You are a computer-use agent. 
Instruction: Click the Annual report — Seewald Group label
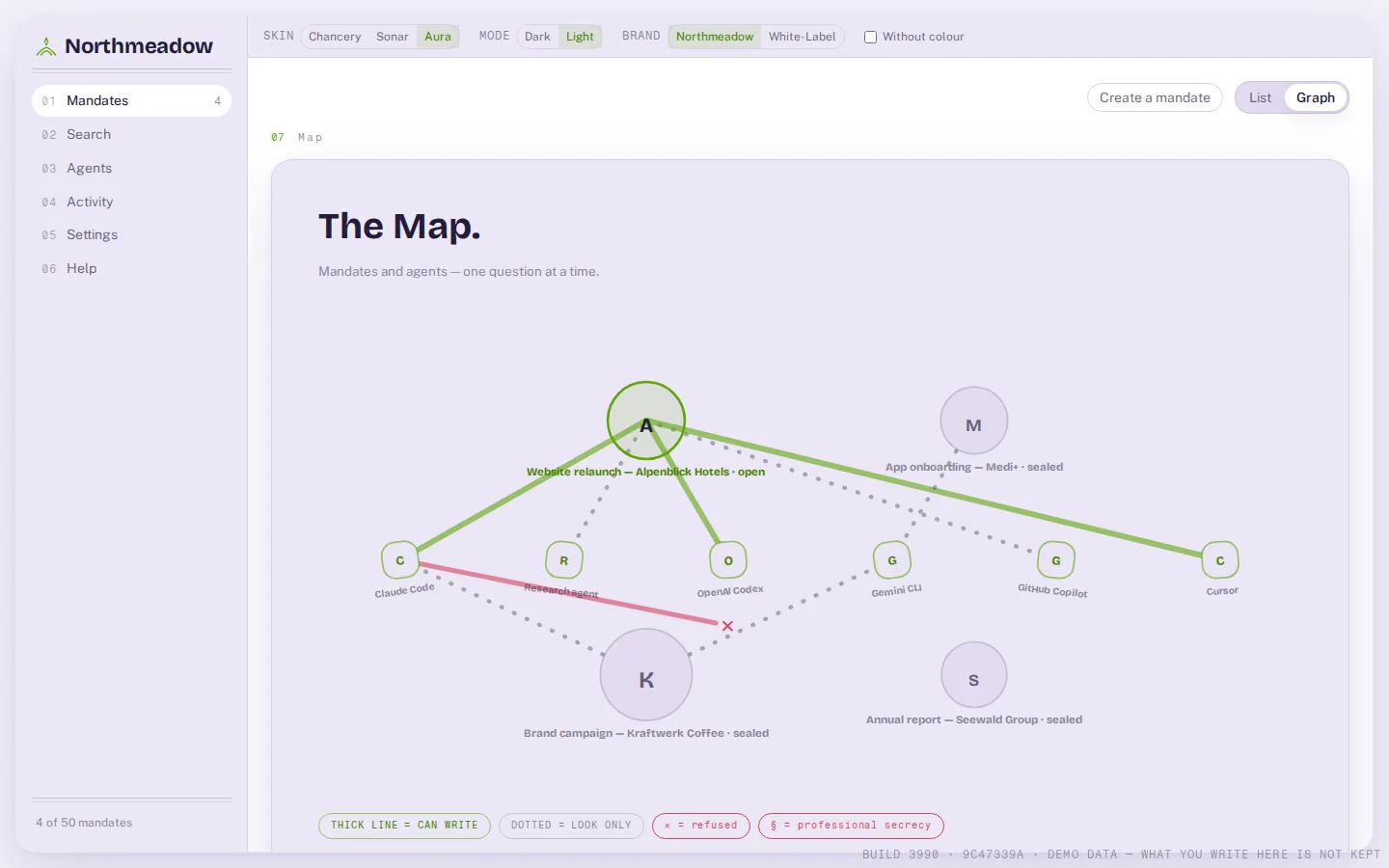(974, 719)
